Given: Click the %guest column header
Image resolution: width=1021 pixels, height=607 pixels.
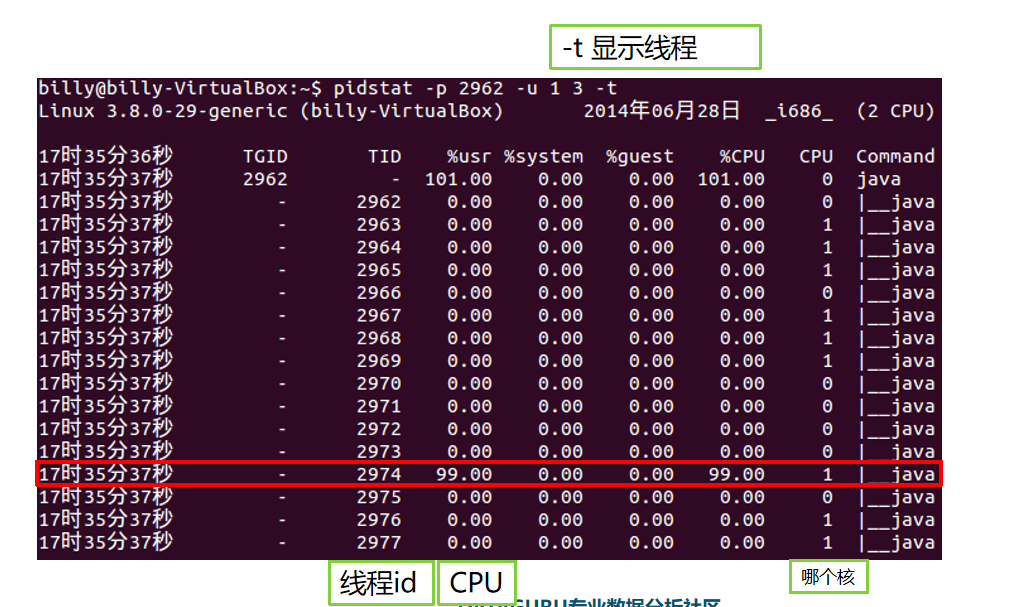Looking at the screenshot, I should 639,156.
